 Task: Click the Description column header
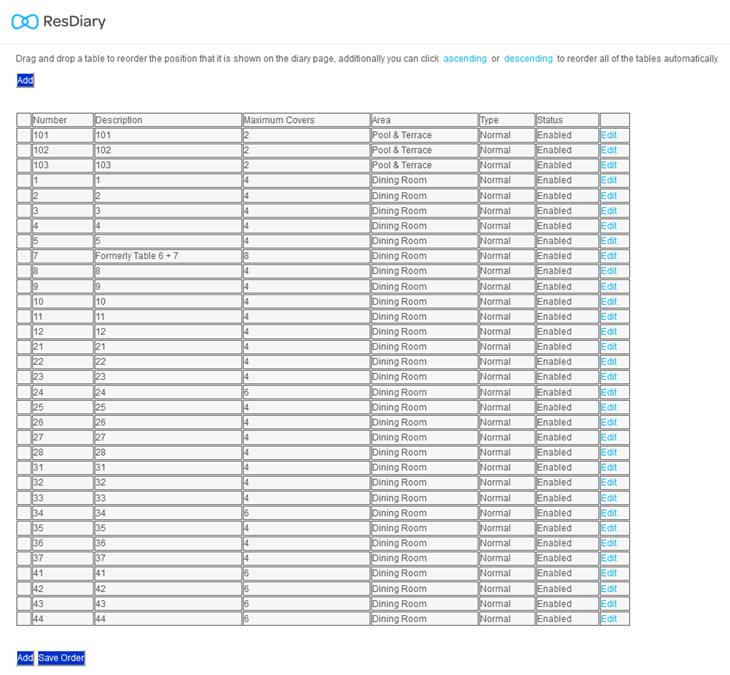click(x=168, y=120)
